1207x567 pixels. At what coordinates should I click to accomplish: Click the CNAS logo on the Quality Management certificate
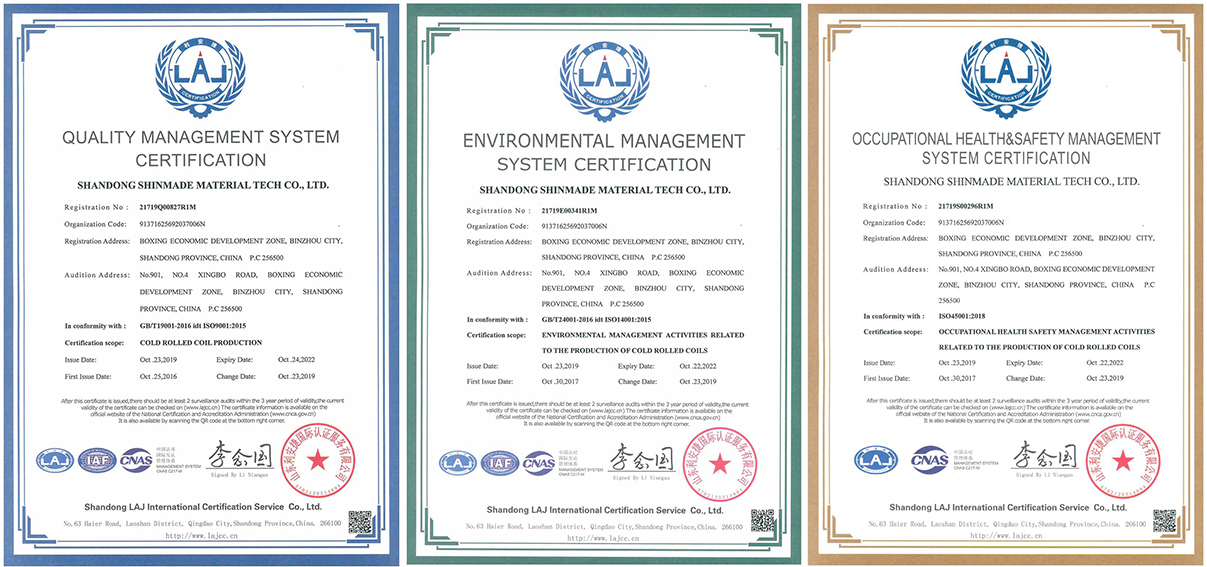click(136, 461)
